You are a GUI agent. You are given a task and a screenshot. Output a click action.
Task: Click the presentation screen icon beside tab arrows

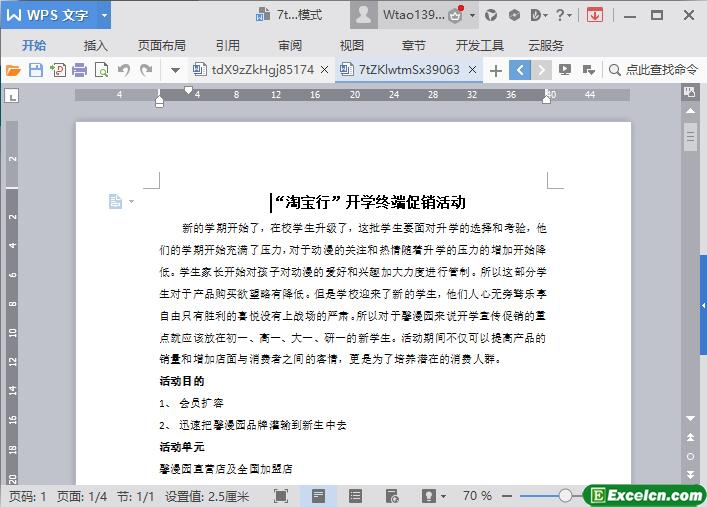(565, 70)
